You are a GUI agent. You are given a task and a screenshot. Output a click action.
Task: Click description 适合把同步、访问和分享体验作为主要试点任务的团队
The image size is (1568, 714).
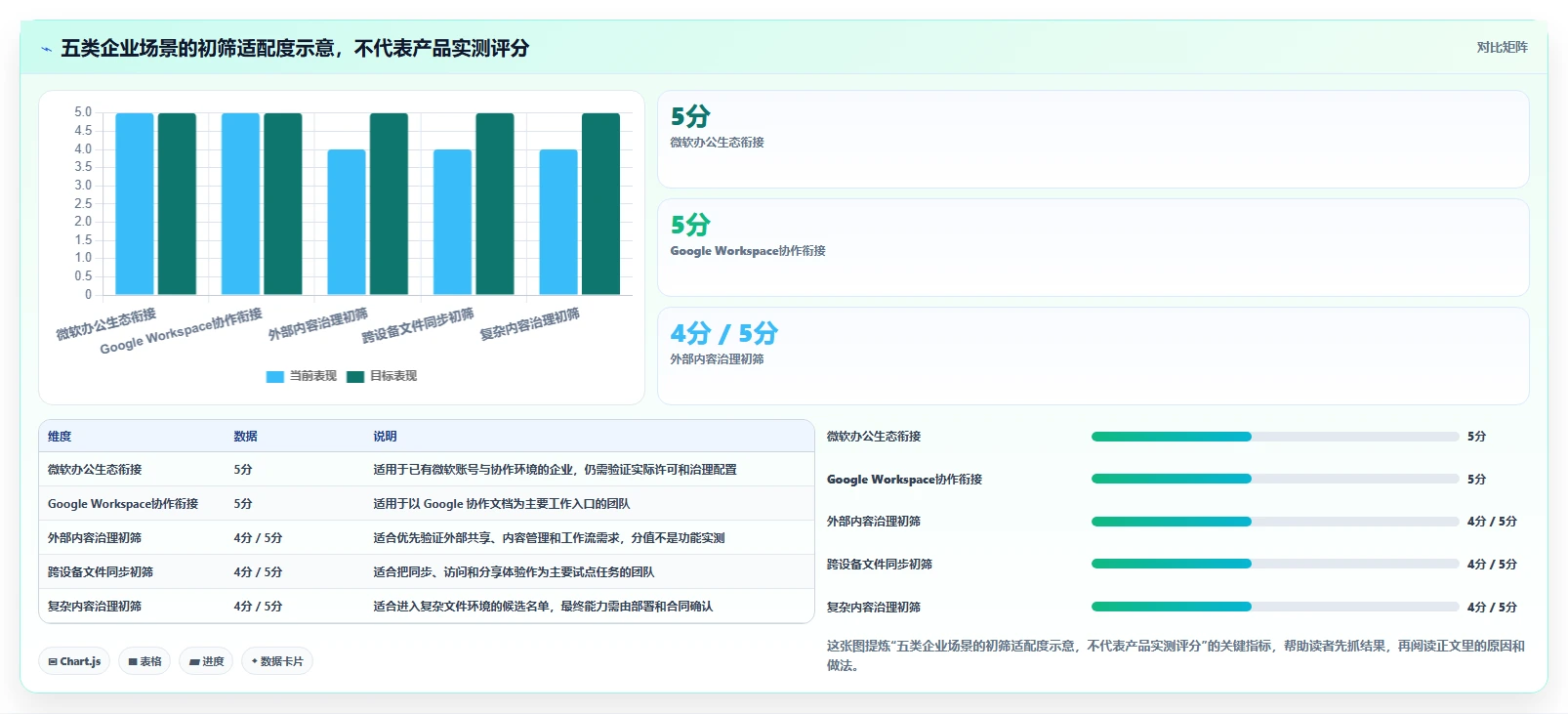(514, 572)
